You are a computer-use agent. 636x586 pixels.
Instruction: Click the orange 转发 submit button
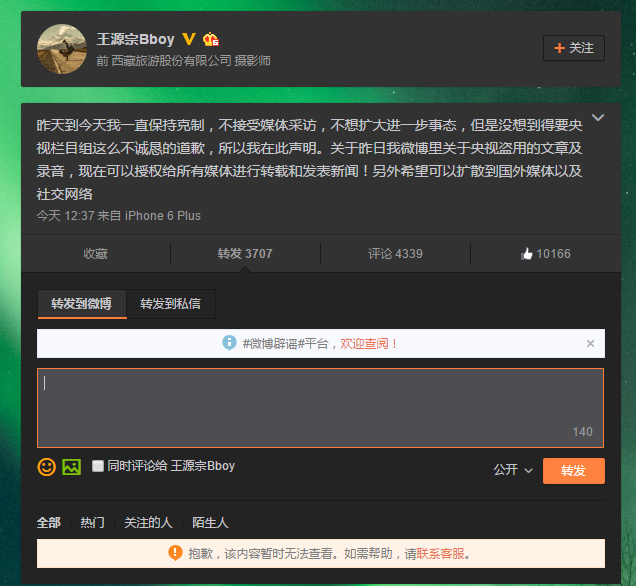(574, 470)
